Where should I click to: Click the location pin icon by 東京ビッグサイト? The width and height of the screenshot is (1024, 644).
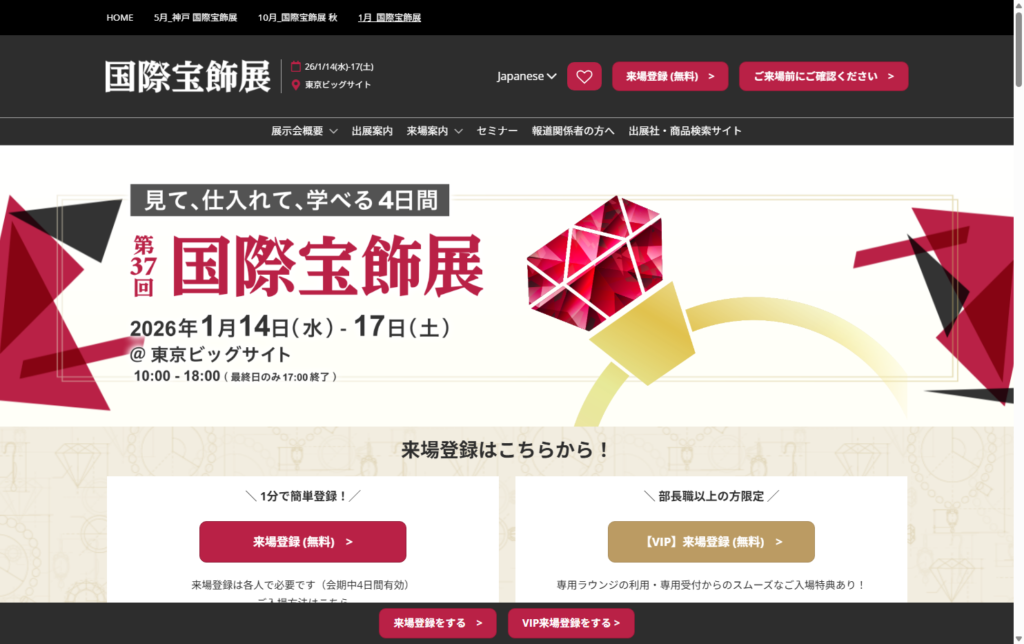pyautogui.click(x=296, y=84)
